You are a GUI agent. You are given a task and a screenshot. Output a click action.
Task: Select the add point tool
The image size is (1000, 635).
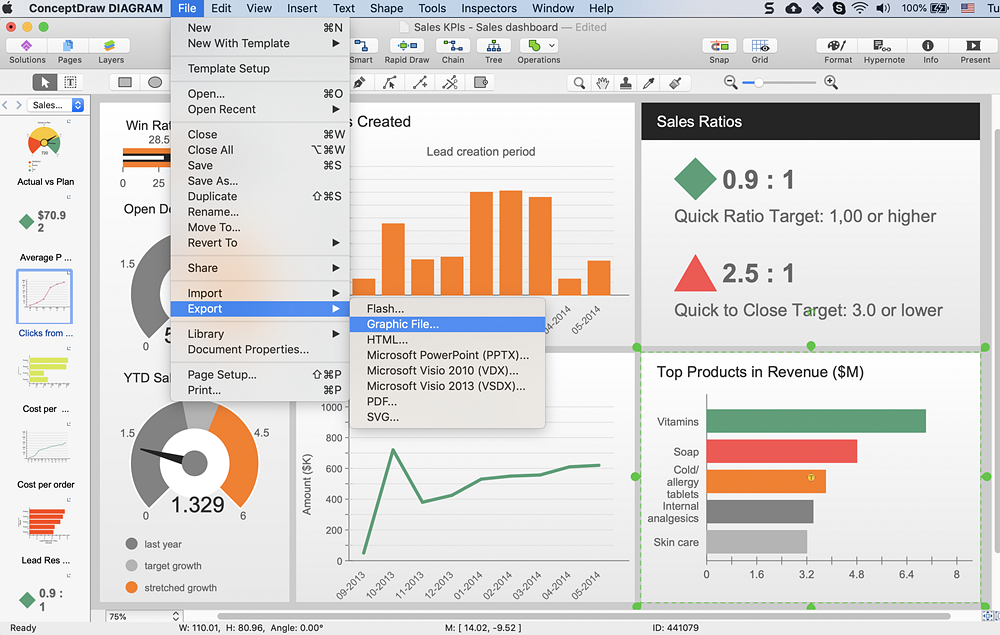click(x=420, y=82)
